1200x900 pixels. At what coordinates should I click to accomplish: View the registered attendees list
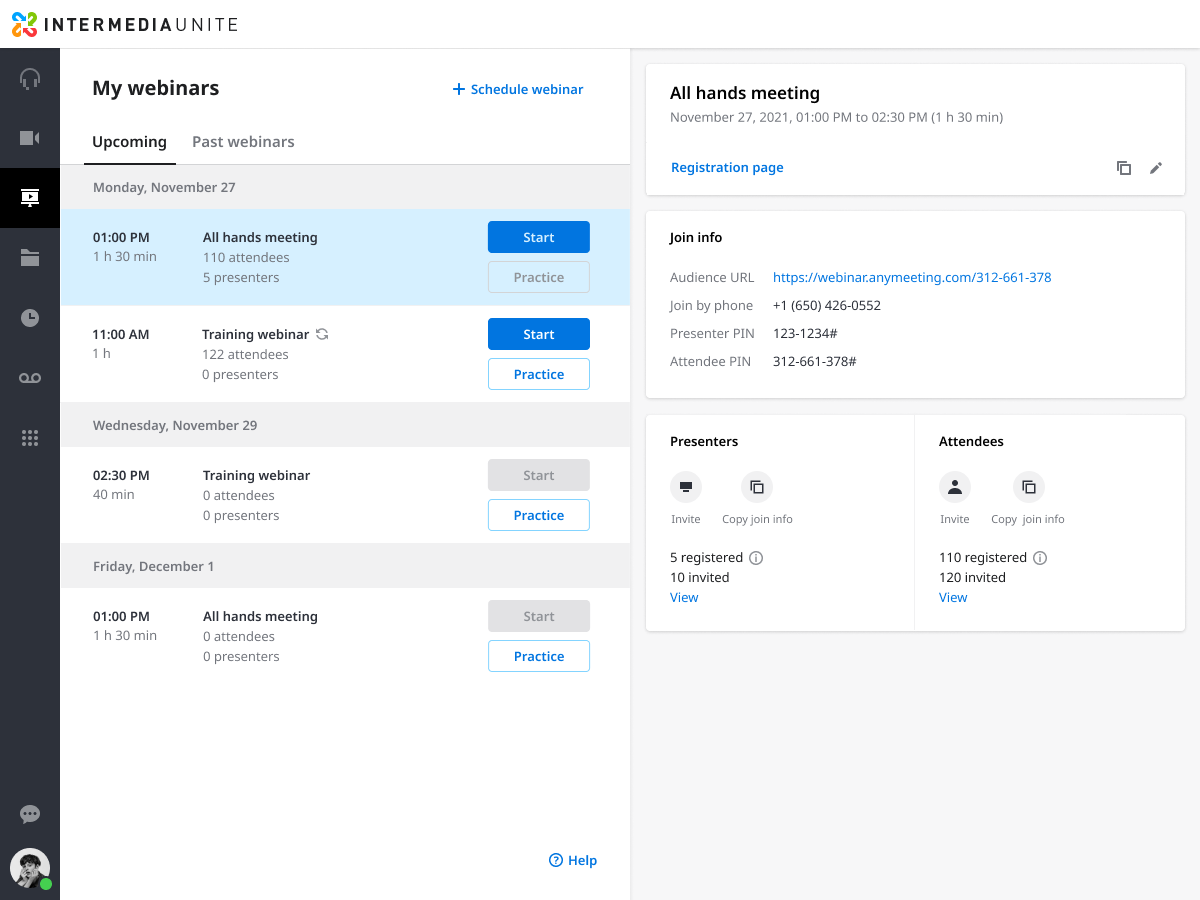coord(952,597)
